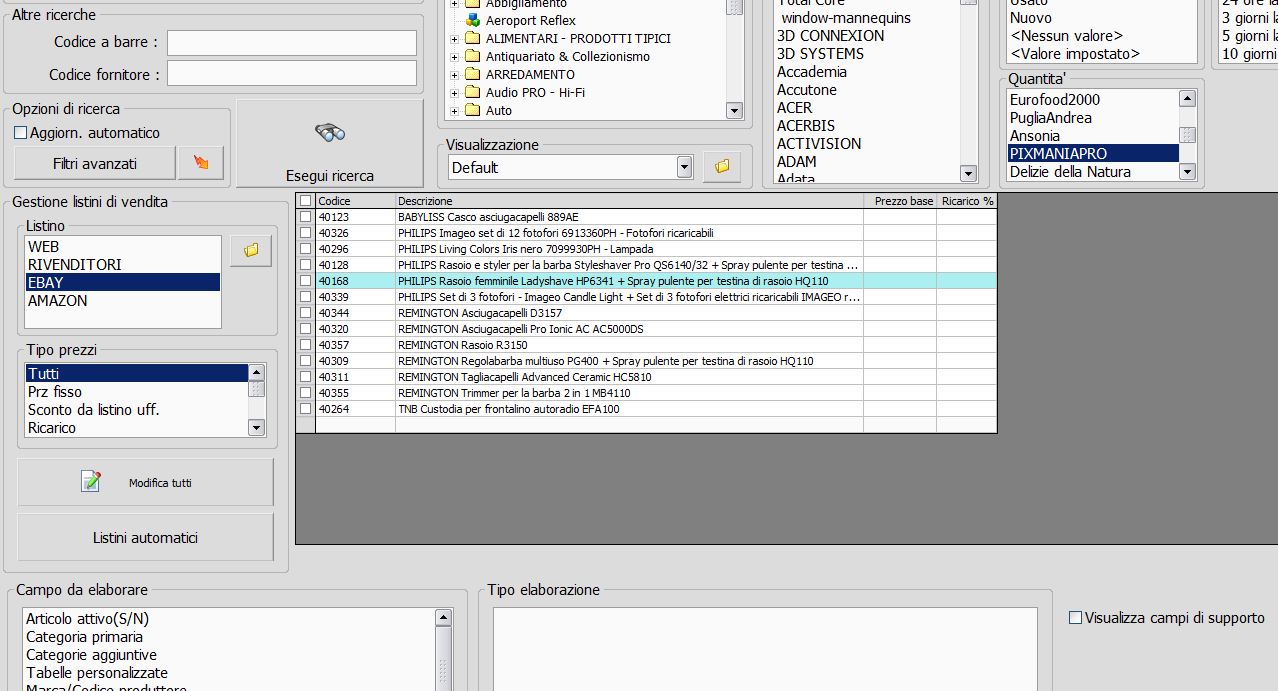The image size is (1278, 691).
Task: Click the orange icon button beside Filtri avanzati
Action: coord(201,163)
